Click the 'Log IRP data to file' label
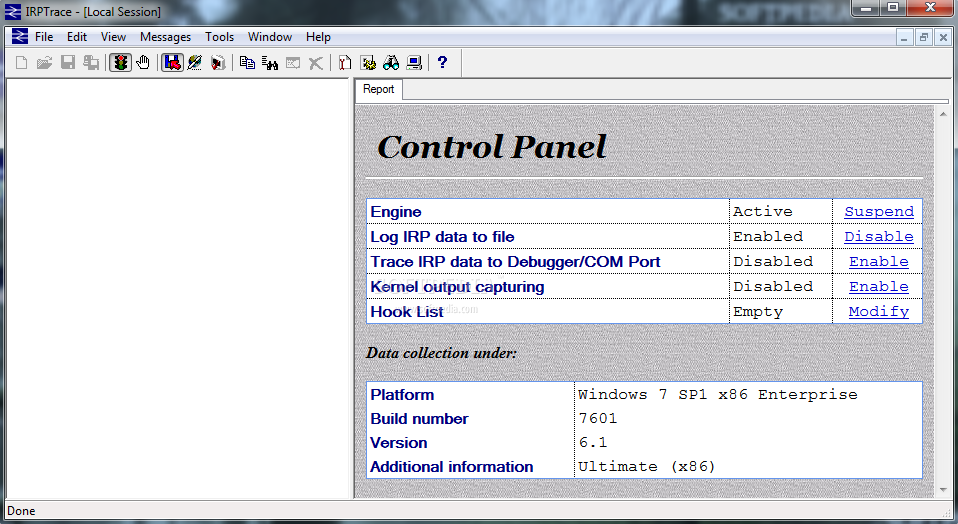 tap(442, 237)
